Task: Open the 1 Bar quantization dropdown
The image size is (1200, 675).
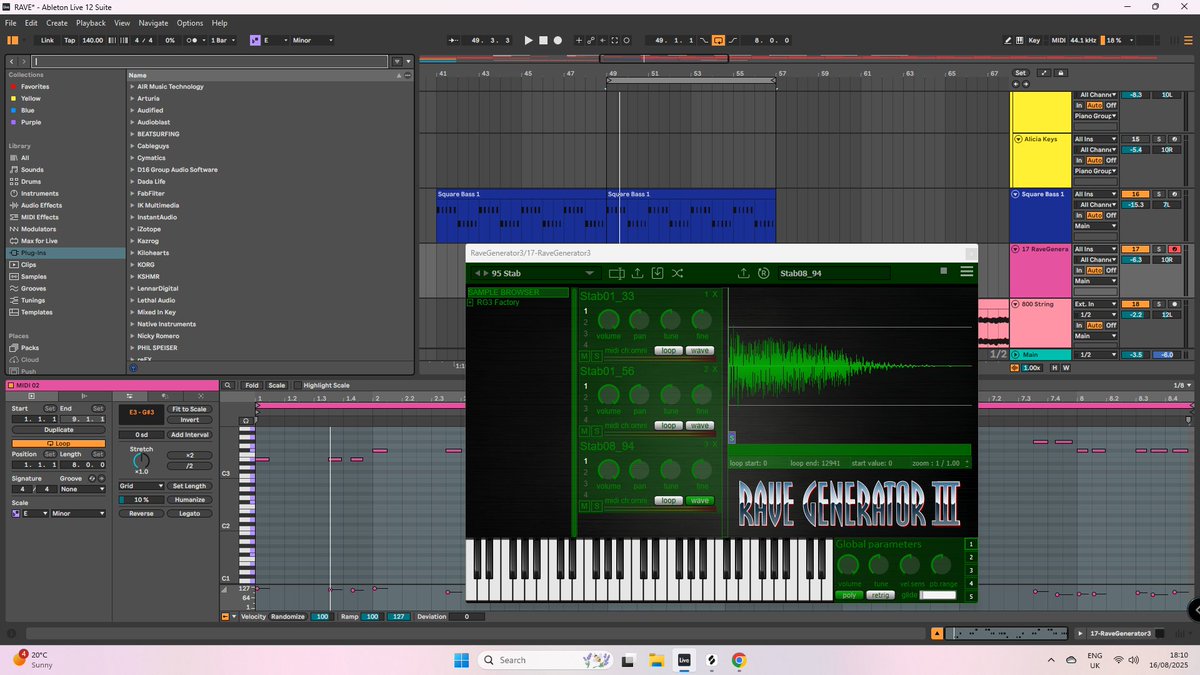Action: point(221,40)
